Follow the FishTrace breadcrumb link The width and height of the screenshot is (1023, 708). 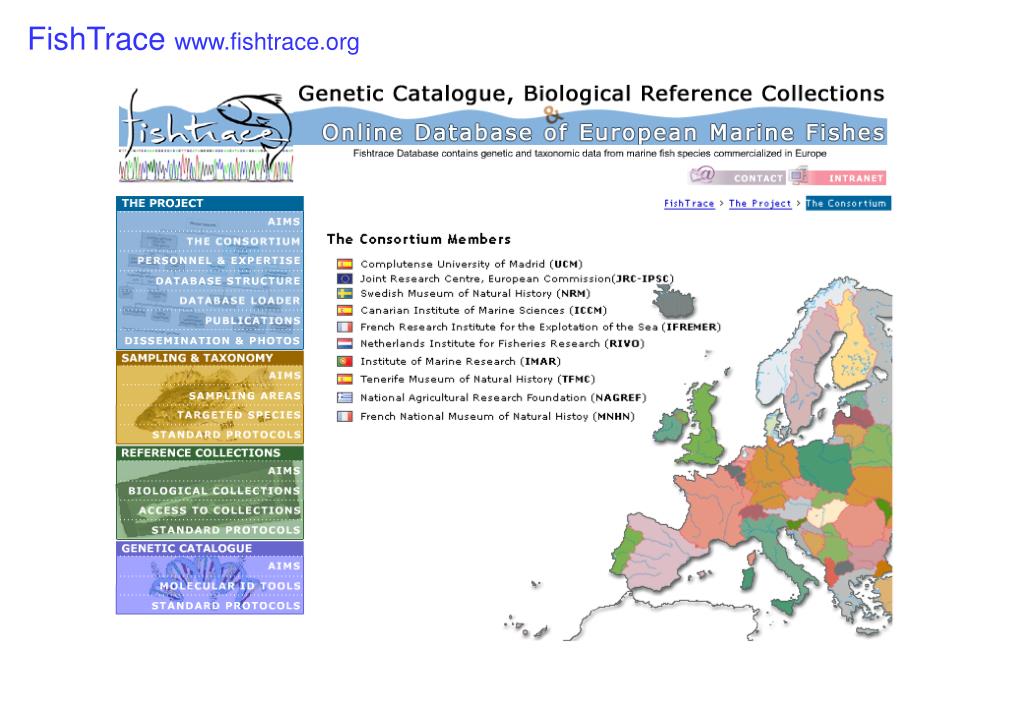click(689, 204)
